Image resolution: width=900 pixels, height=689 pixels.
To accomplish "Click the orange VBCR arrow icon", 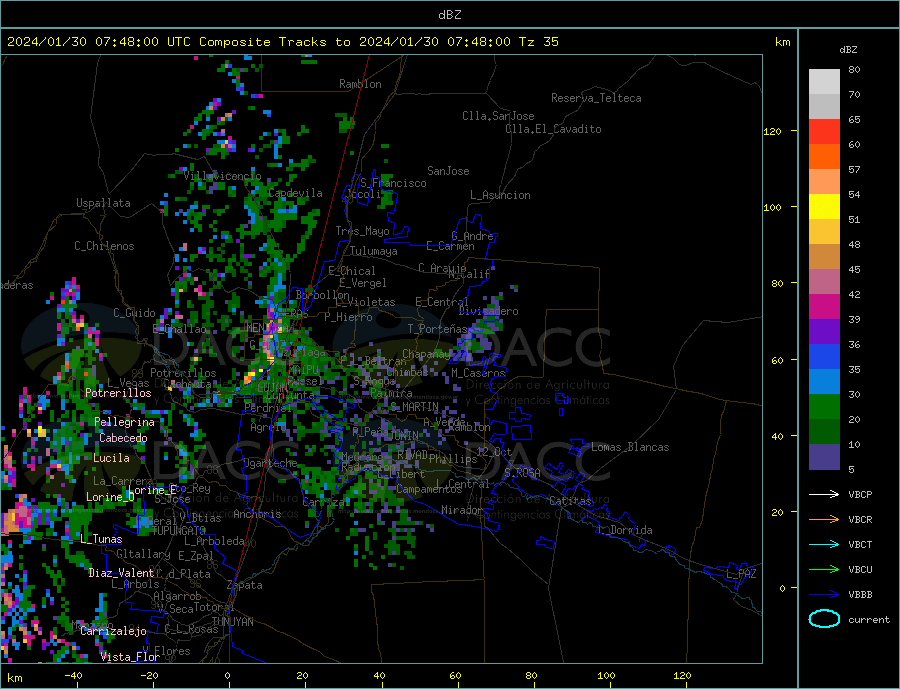I will [x=824, y=520].
